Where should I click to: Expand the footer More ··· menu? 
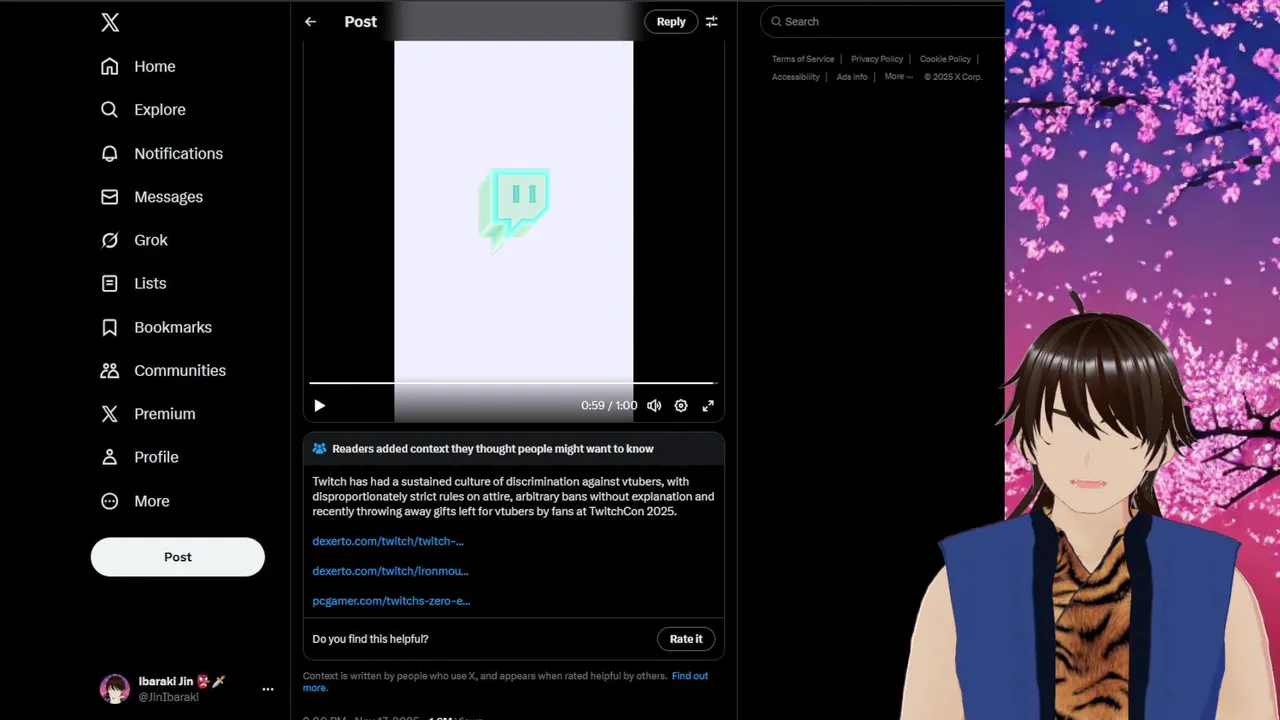point(899,77)
